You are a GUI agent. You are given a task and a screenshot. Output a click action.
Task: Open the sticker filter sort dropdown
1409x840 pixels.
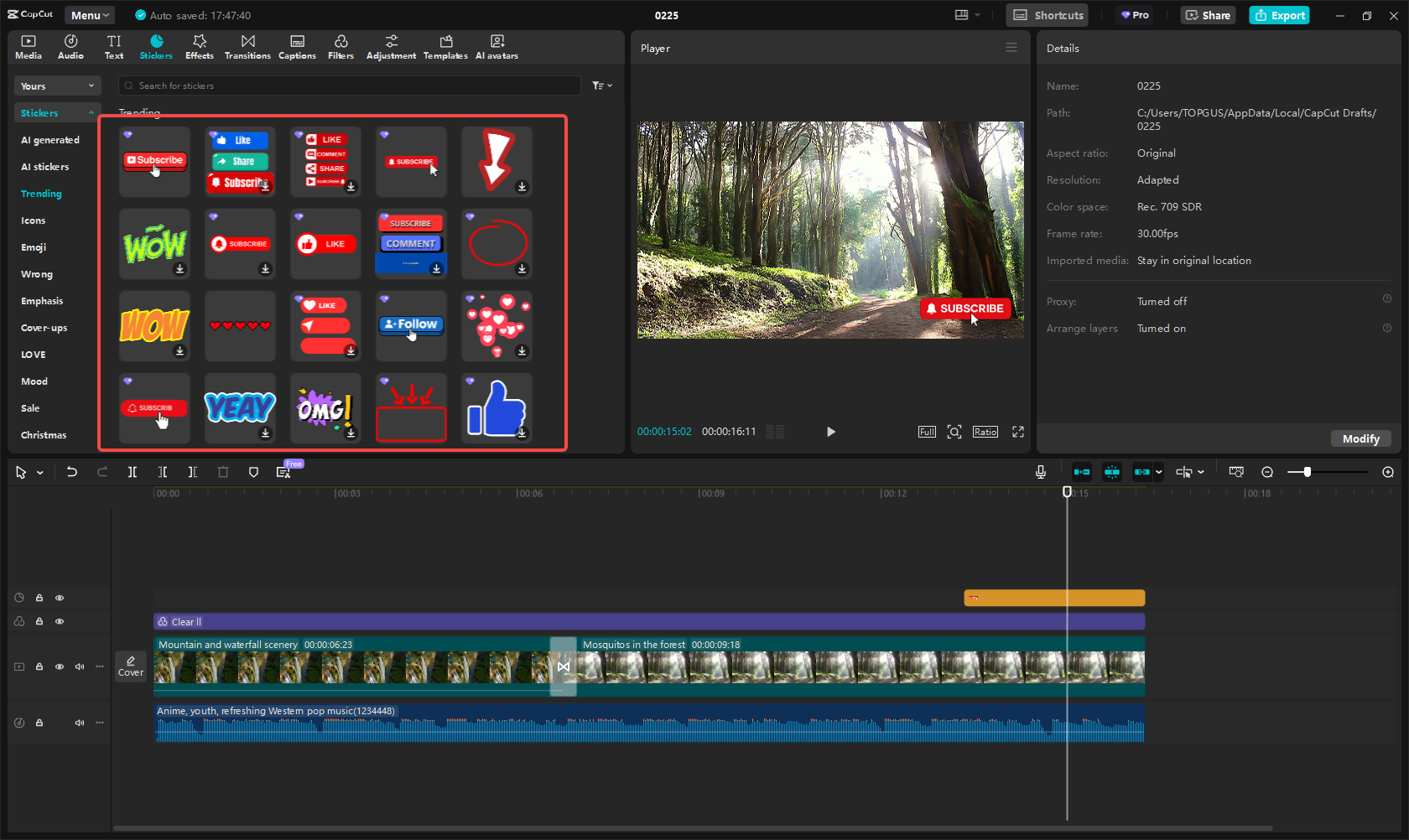pyautogui.click(x=601, y=86)
